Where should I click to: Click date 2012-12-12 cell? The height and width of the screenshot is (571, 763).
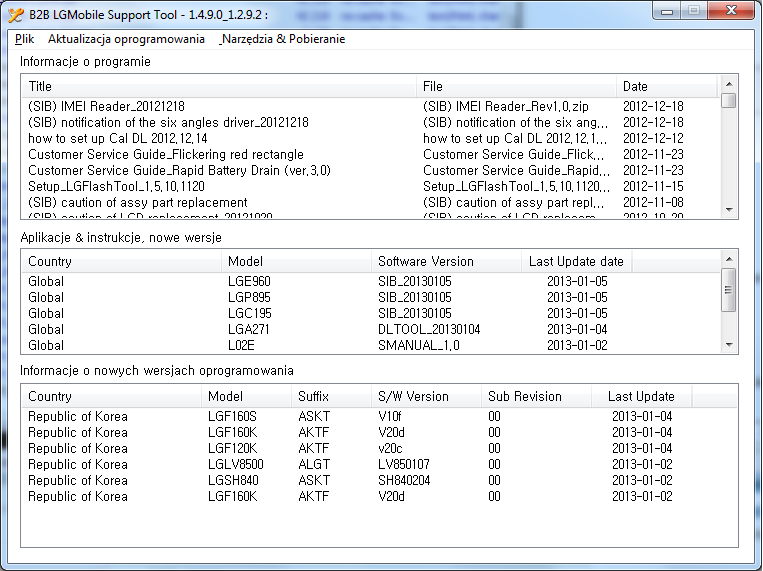tap(653, 138)
